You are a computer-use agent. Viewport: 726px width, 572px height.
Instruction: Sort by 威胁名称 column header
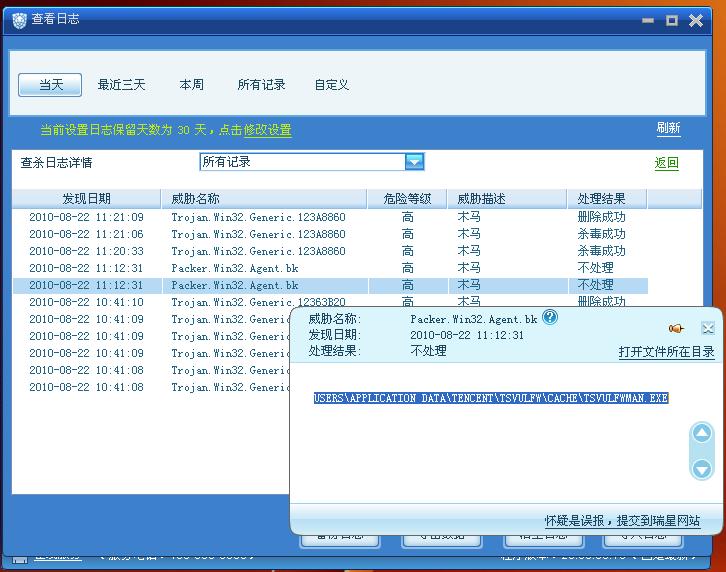point(263,199)
